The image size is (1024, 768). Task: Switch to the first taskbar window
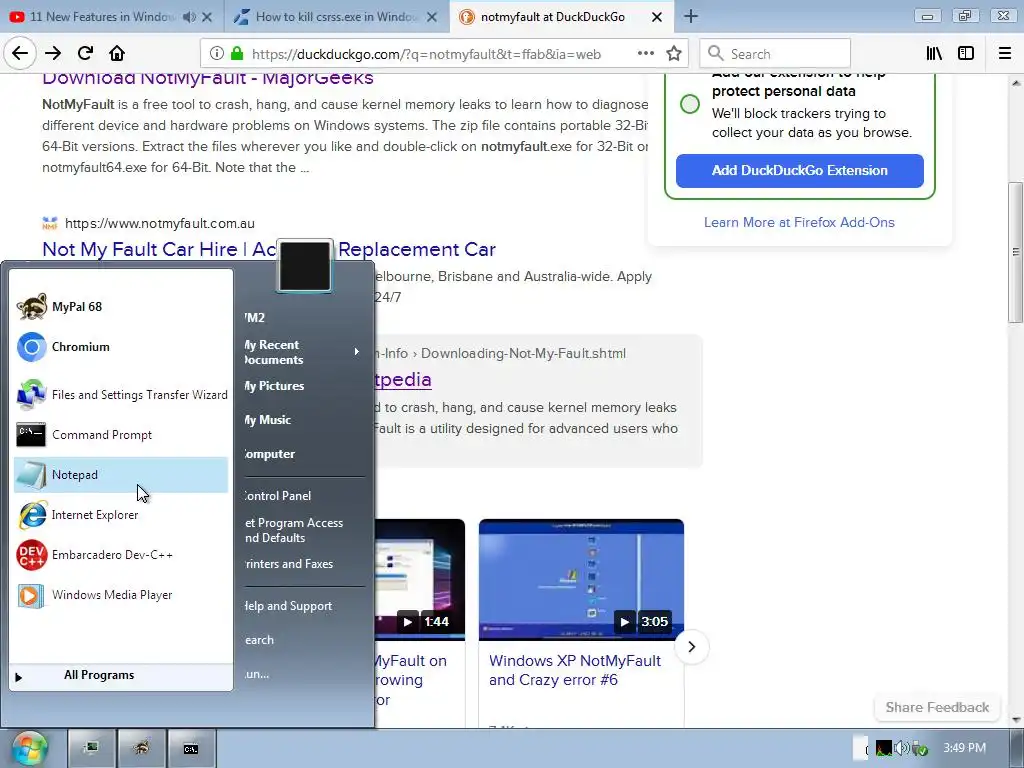(x=91, y=748)
